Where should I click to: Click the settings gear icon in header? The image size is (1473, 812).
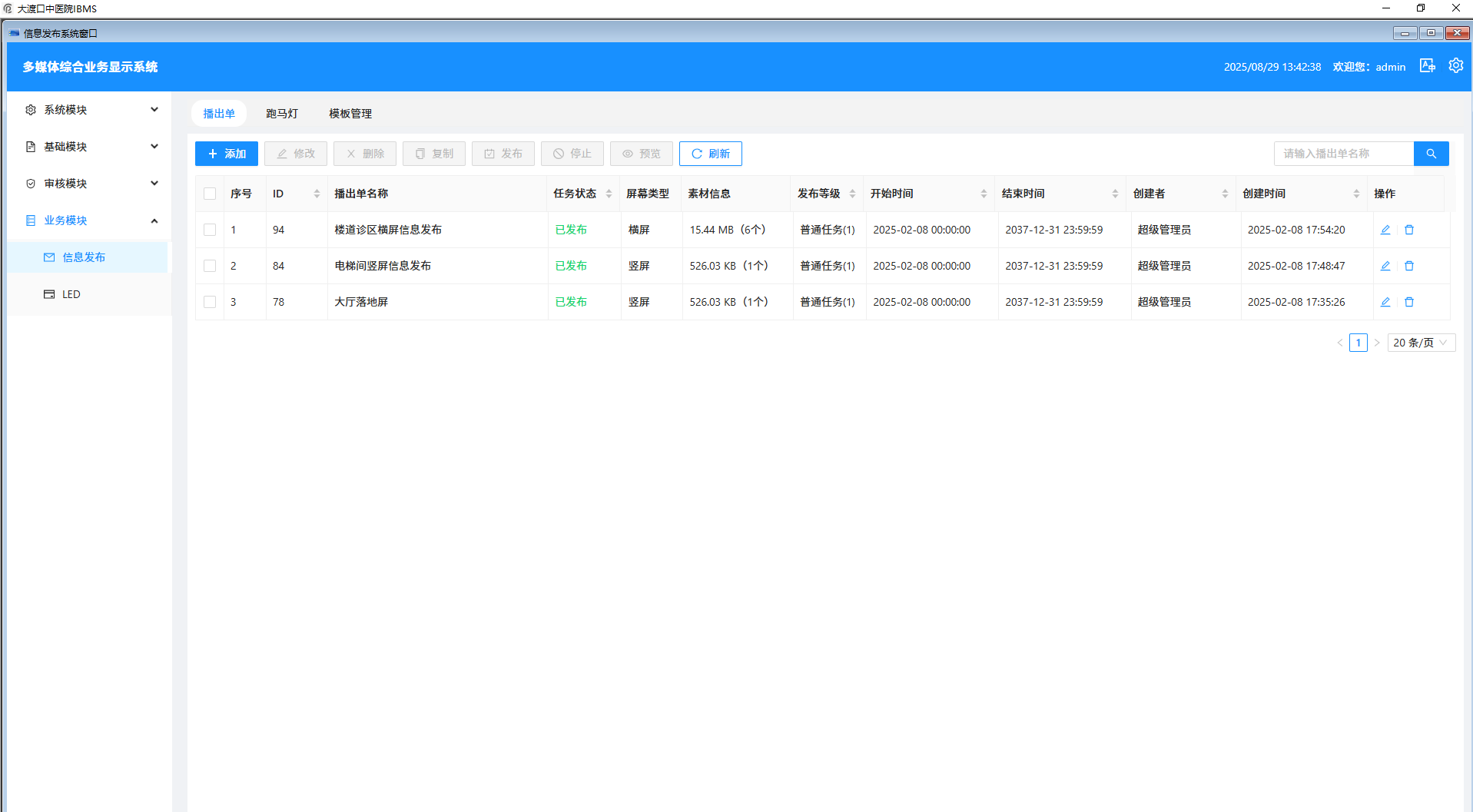tap(1455, 66)
